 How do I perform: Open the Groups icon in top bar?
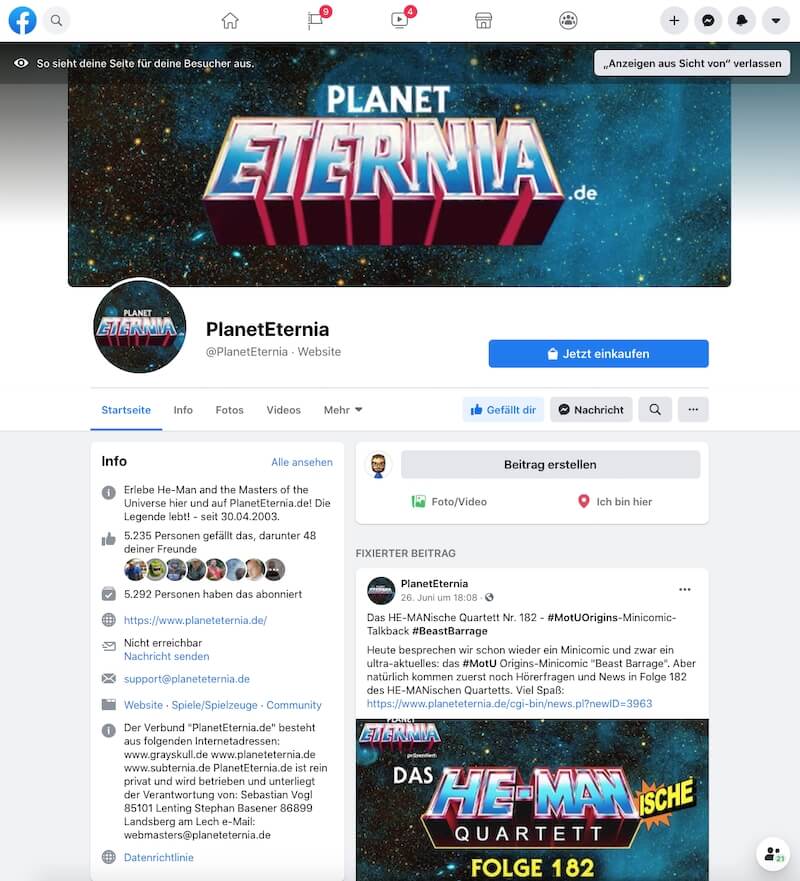(x=568, y=21)
